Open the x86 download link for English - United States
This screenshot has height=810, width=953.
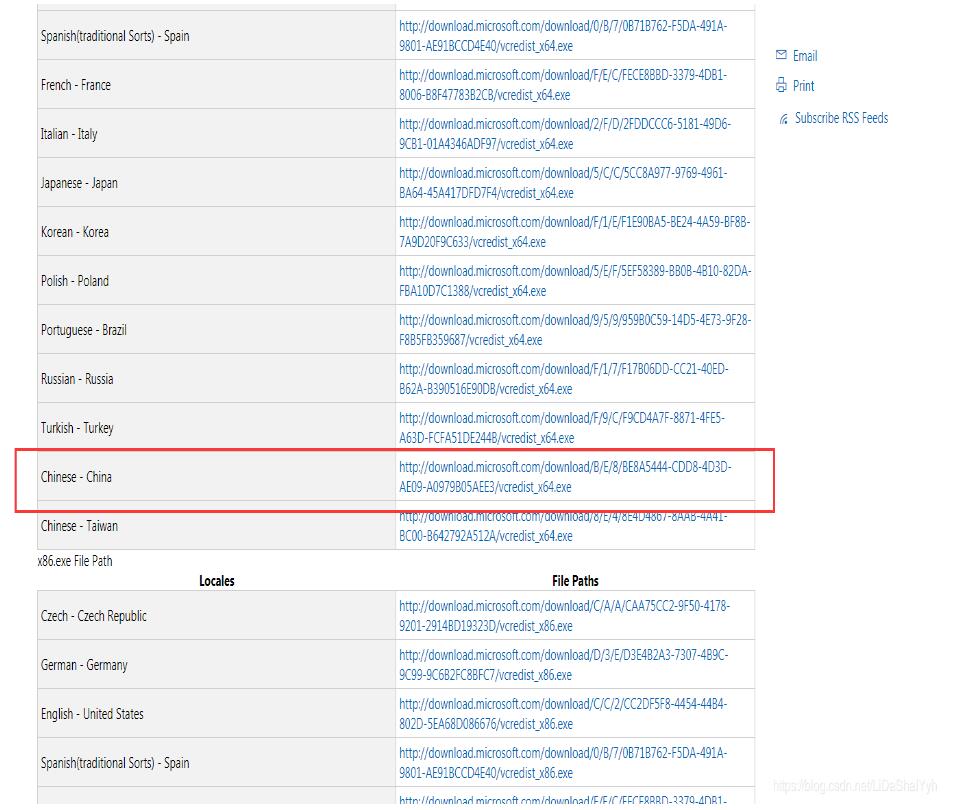tap(563, 714)
